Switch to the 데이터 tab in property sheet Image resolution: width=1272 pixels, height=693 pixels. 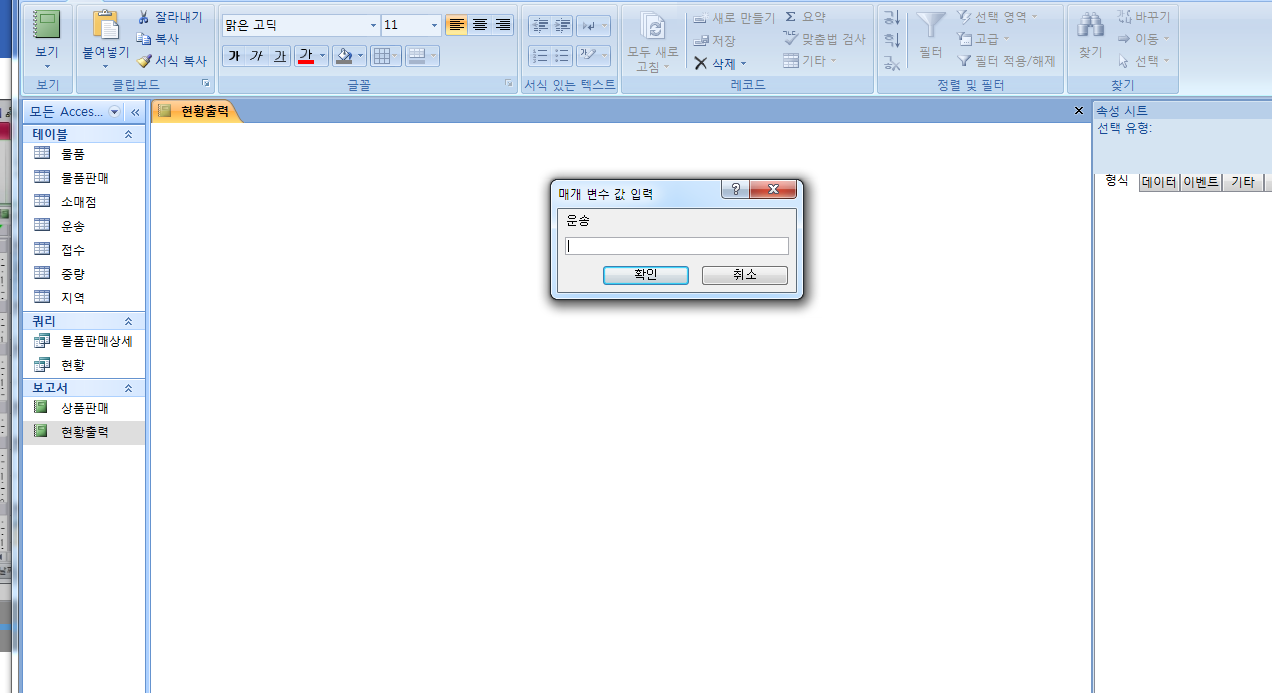point(1159,182)
